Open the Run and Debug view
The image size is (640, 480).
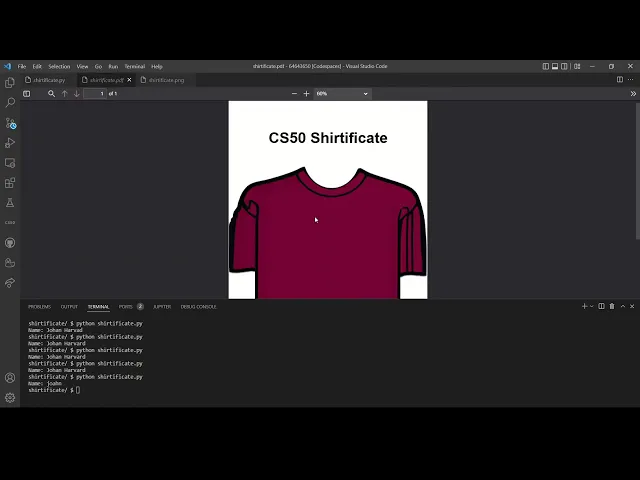point(10,143)
